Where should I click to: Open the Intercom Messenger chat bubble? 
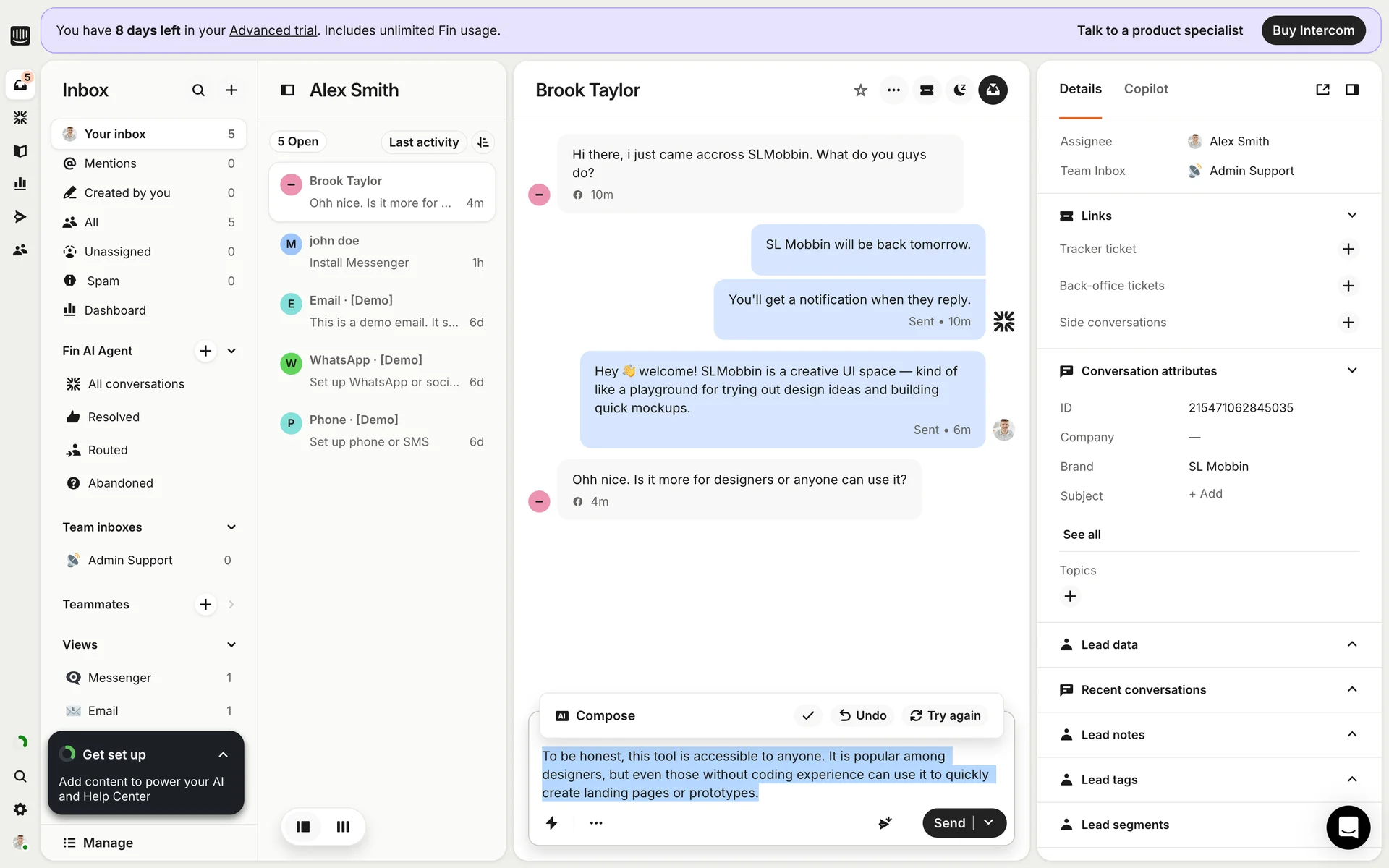(1348, 827)
